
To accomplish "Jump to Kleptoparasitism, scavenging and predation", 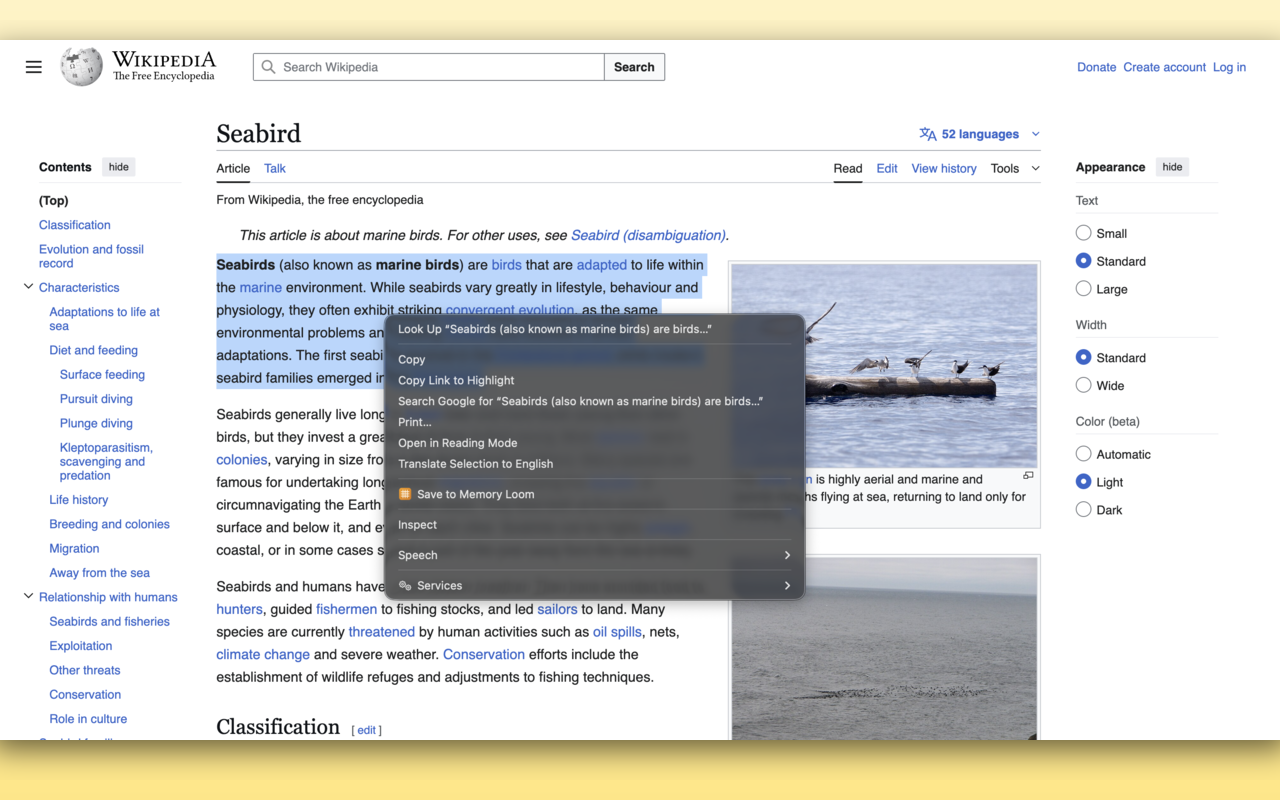I will [x=106, y=461].
